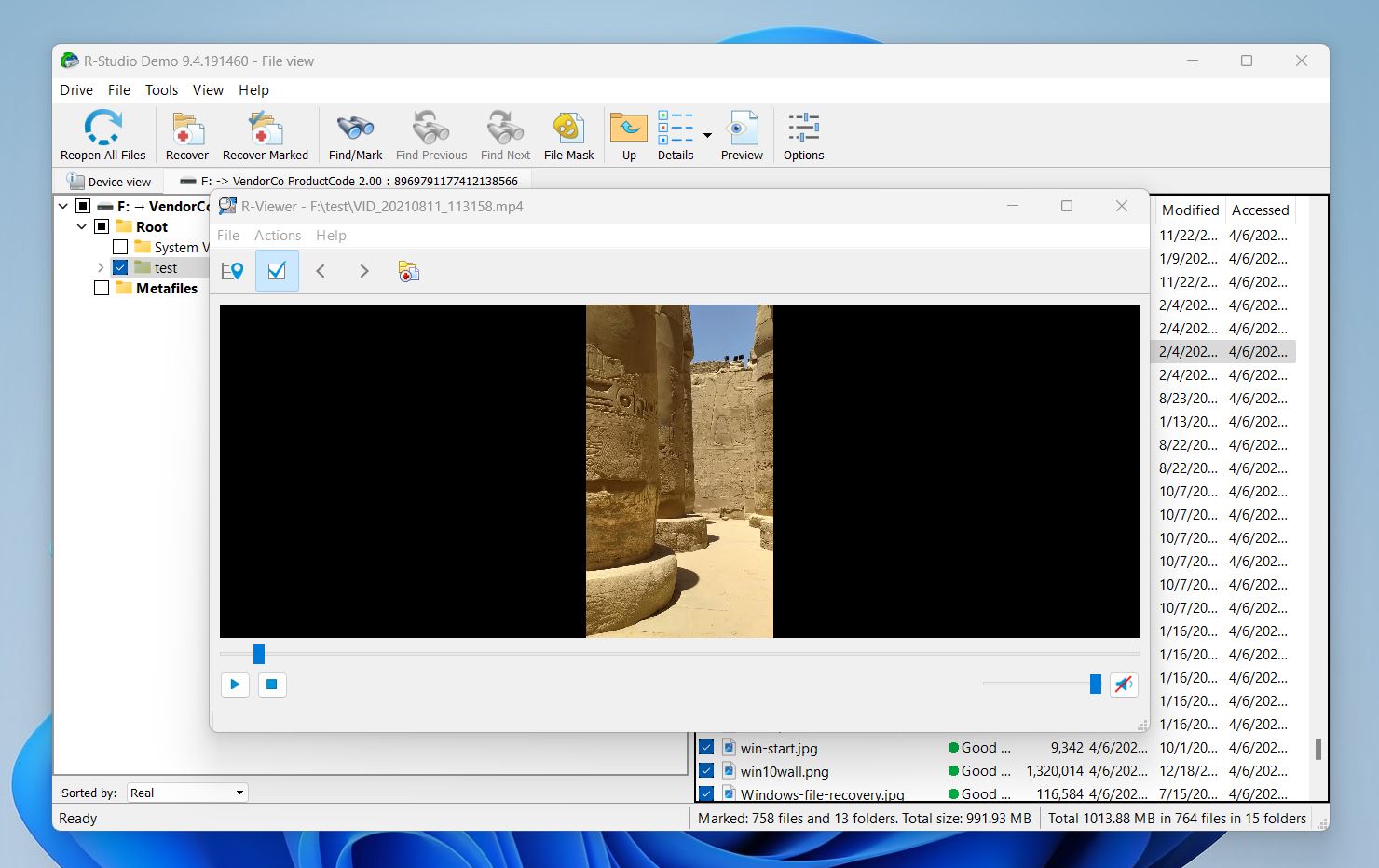Screen dimensions: 1379x868
Task: Check the Metafiles checkbox
Action: point(102,288)
